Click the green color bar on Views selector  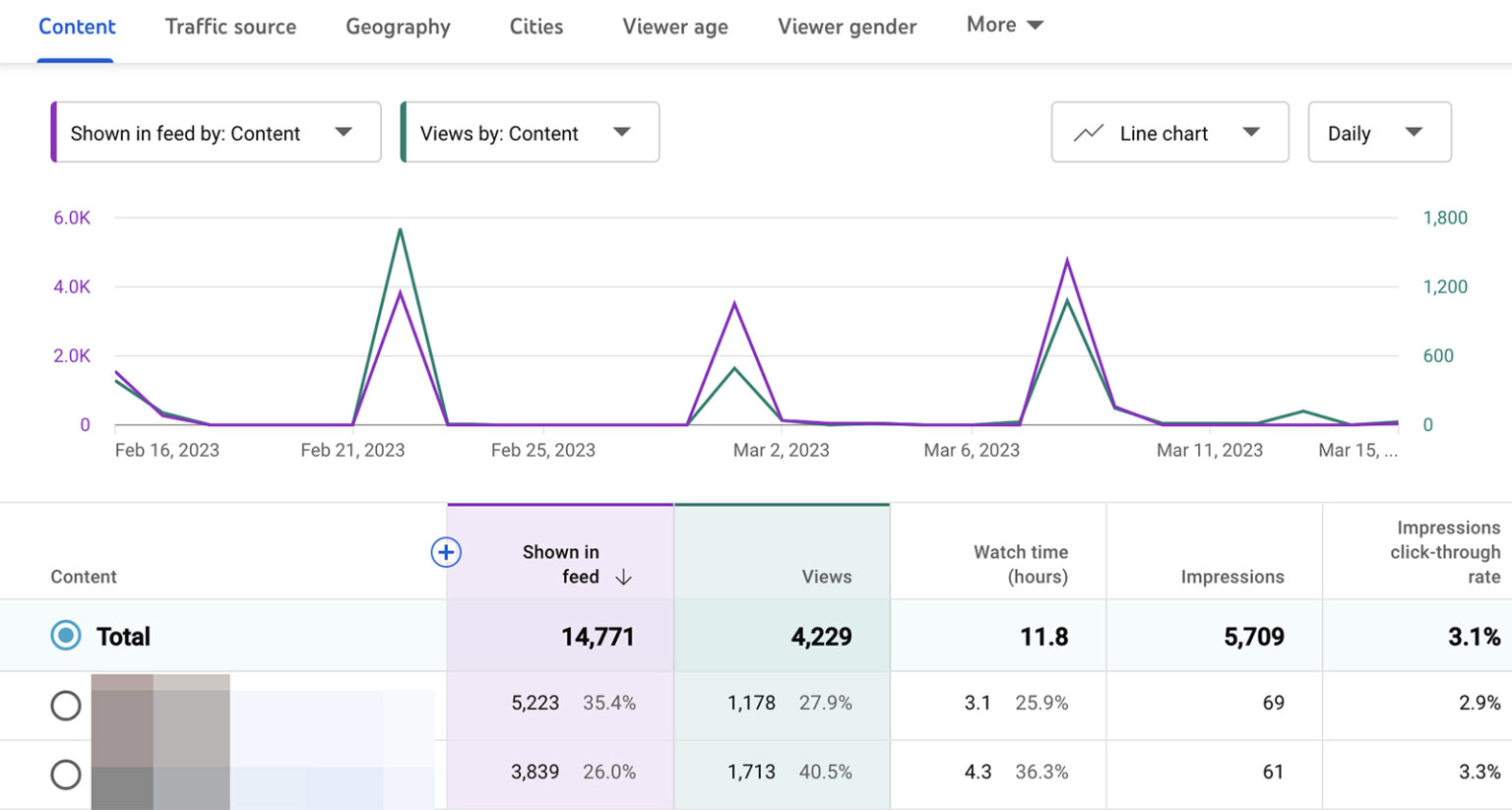click(404, 132)
